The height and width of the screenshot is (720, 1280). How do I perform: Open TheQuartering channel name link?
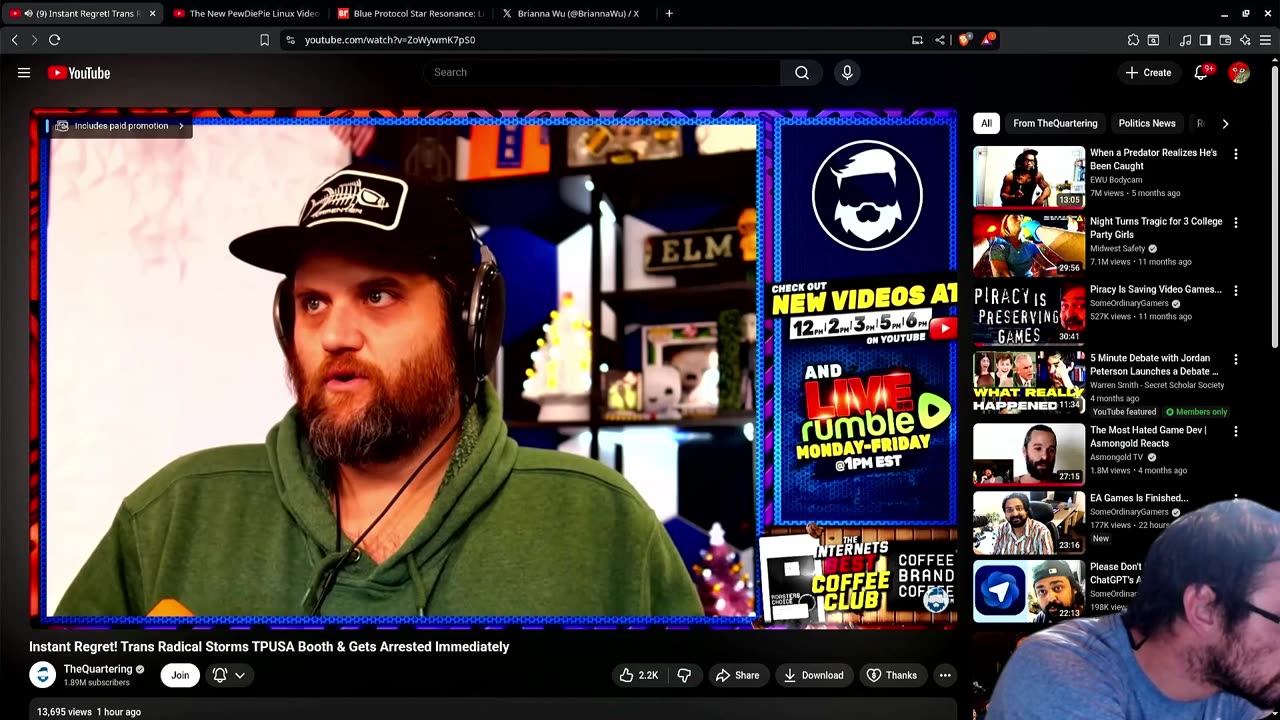(98, 669)
